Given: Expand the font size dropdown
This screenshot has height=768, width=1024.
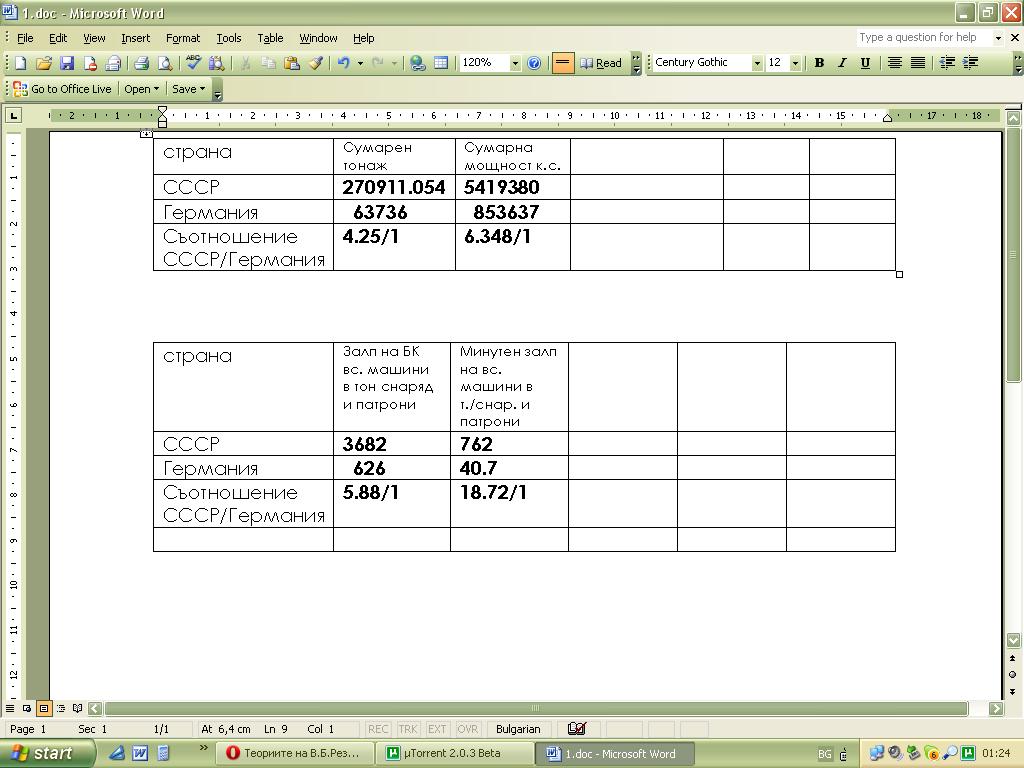Looking at the screenshot, I should [795, 63].
